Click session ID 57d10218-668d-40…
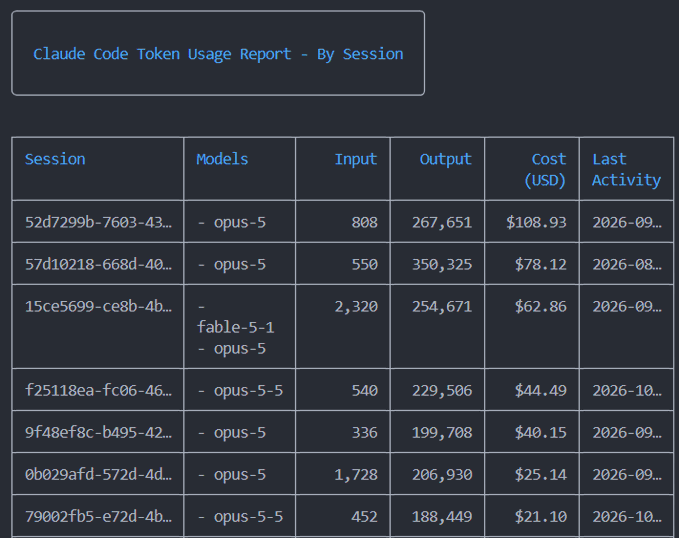The image size is (679, 538). pyautogui.click(x=98, y=264)
